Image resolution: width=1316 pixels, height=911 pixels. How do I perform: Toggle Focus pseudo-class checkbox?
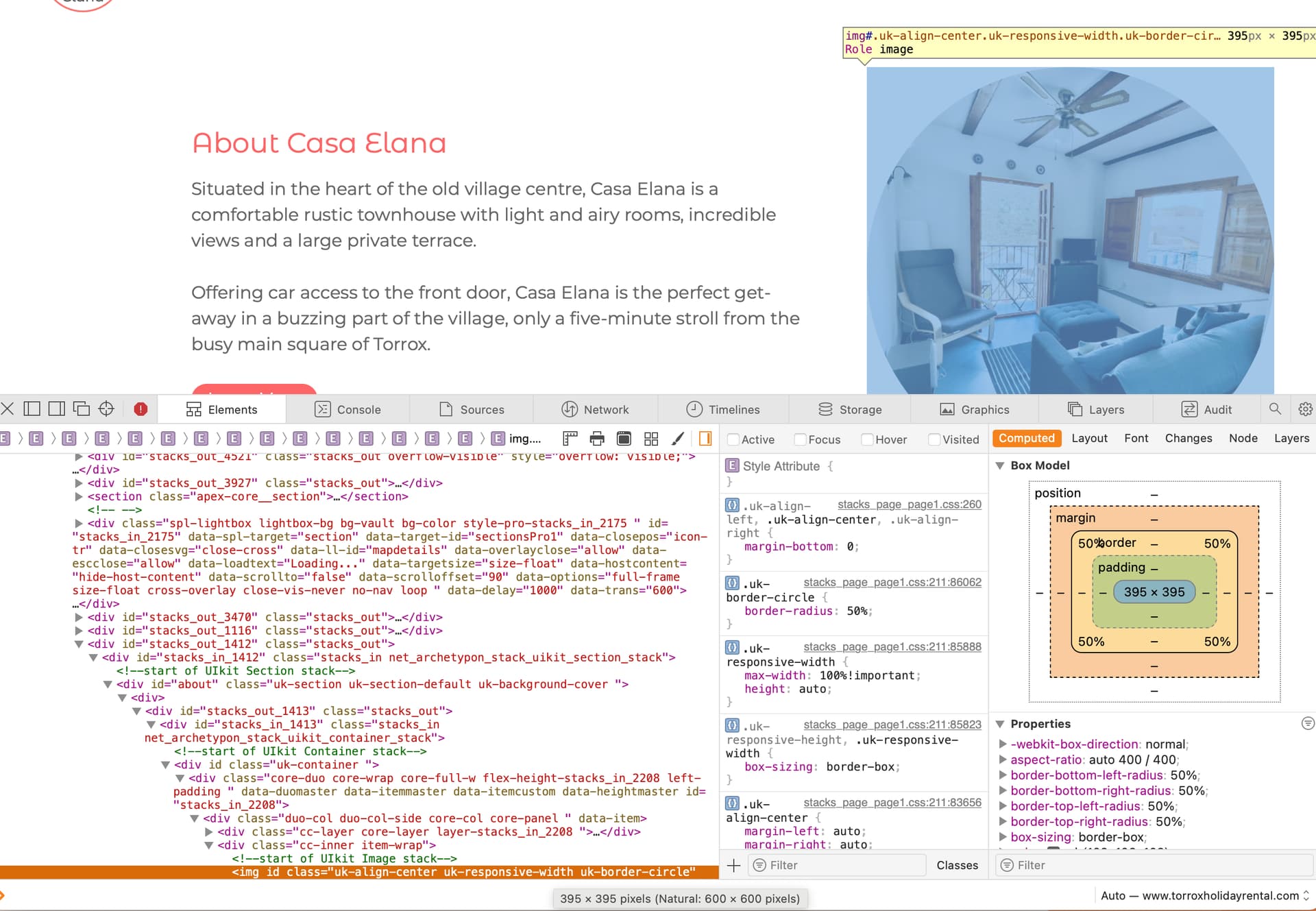tap(800, 439)
